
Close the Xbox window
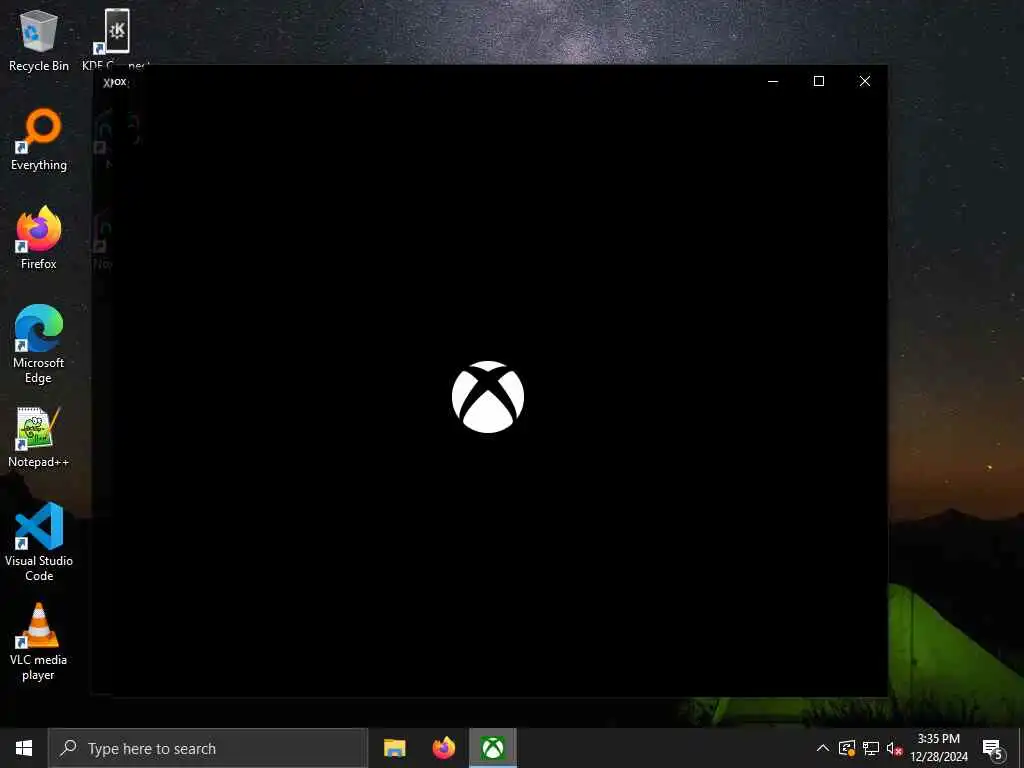[x=865, y=81]
